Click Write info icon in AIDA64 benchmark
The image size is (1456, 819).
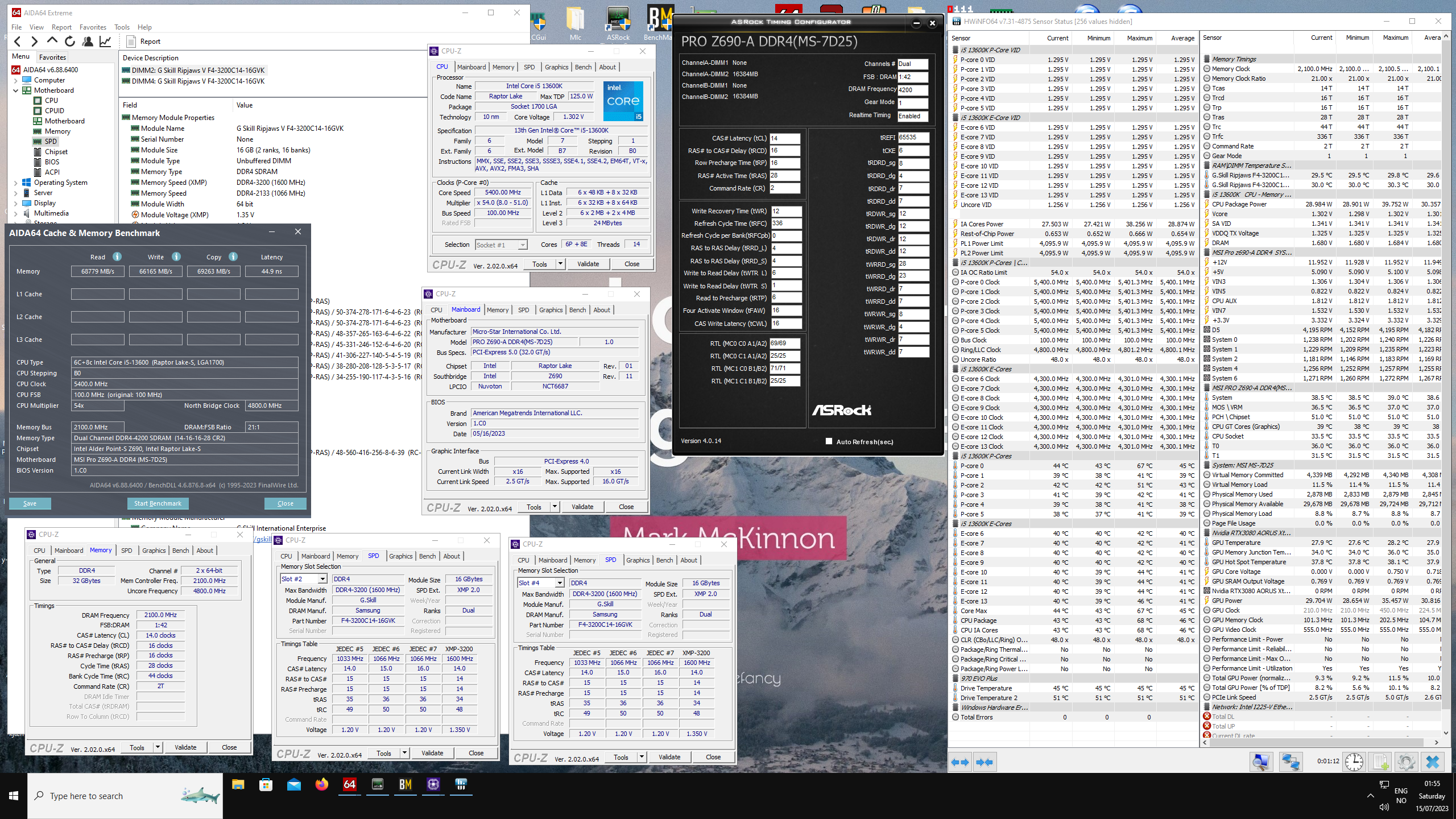pyautogui.click(x=176, y=257)
